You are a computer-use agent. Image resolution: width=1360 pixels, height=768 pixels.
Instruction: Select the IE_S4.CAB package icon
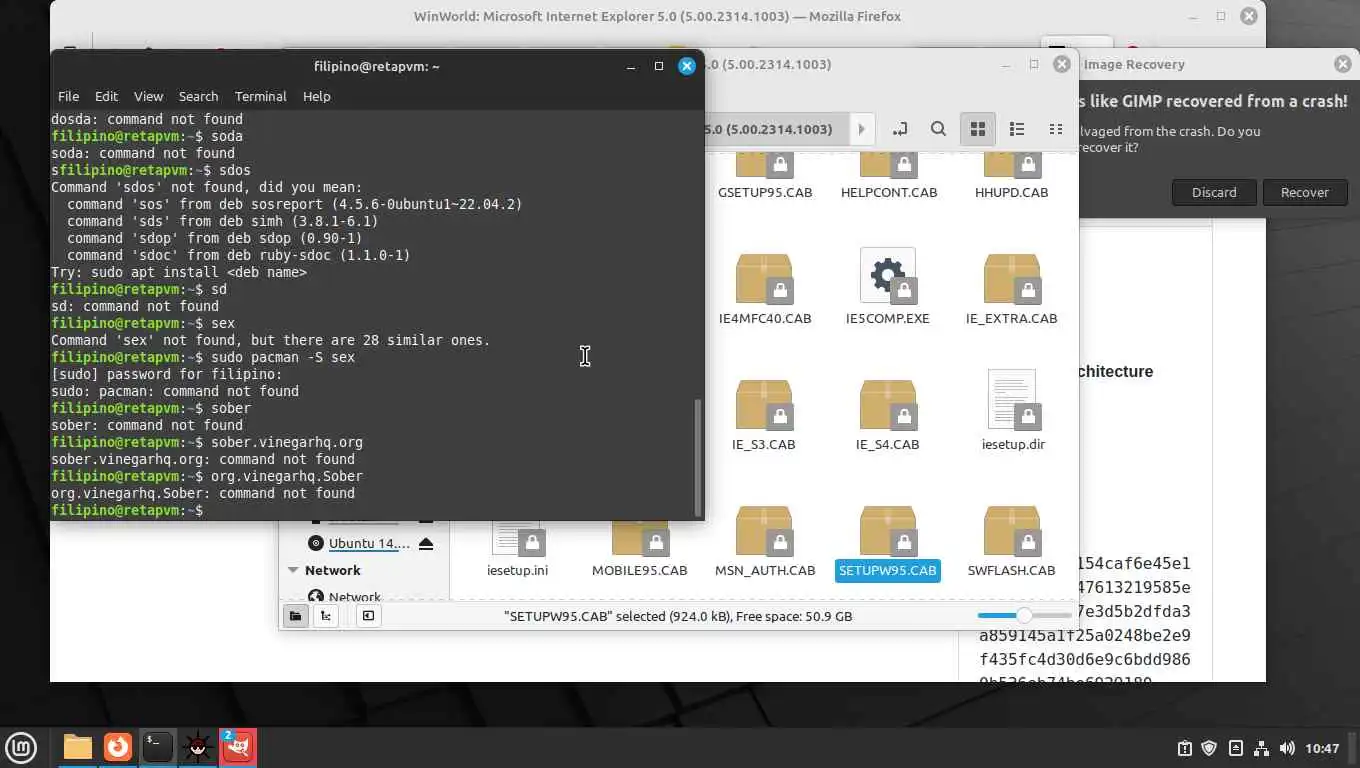point(888,404)
